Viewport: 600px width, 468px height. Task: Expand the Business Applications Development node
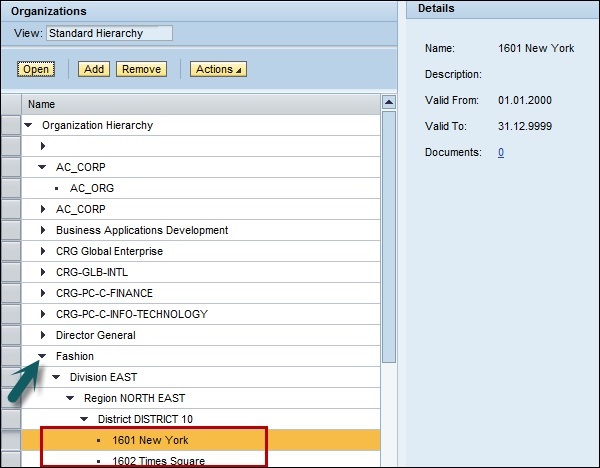pyautogui.click(x=42, y=230)
